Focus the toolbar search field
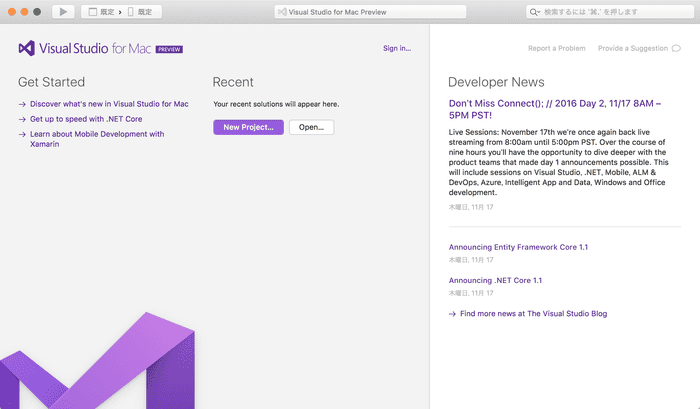The width and height of the screenshot is (700, 409). (x=610, y=12)
